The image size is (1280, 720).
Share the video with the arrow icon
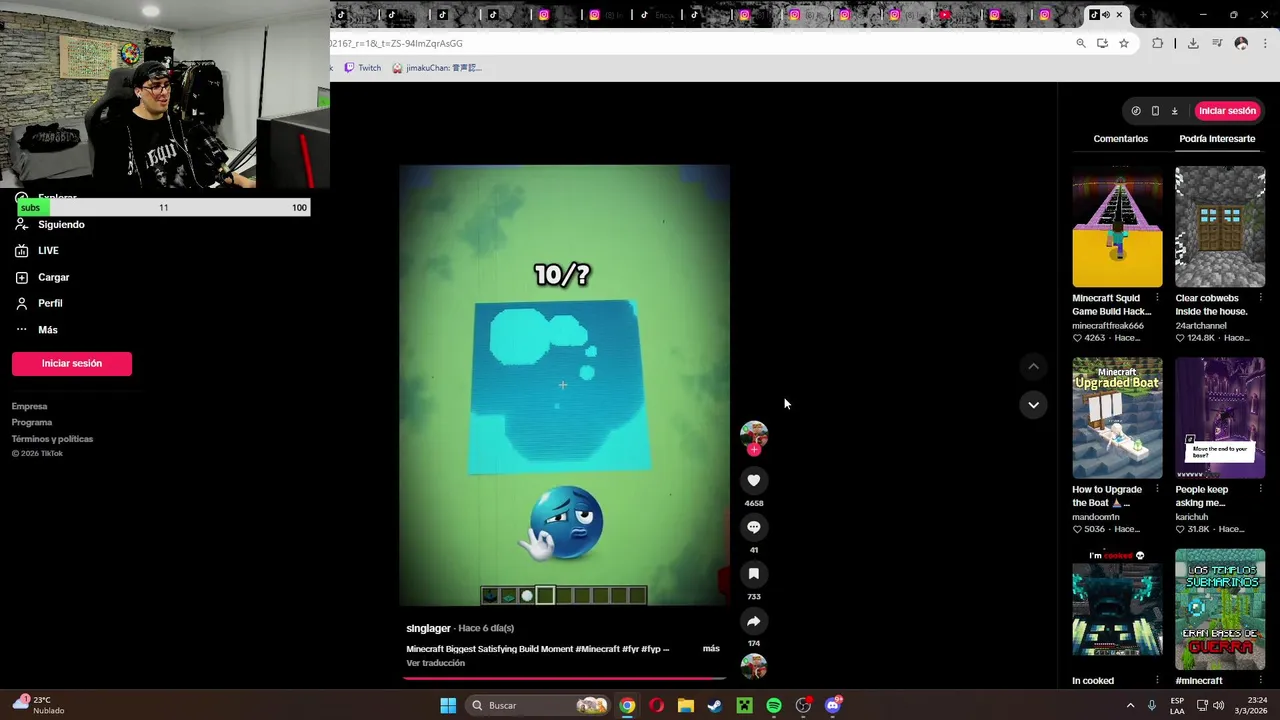click(754, 621)
